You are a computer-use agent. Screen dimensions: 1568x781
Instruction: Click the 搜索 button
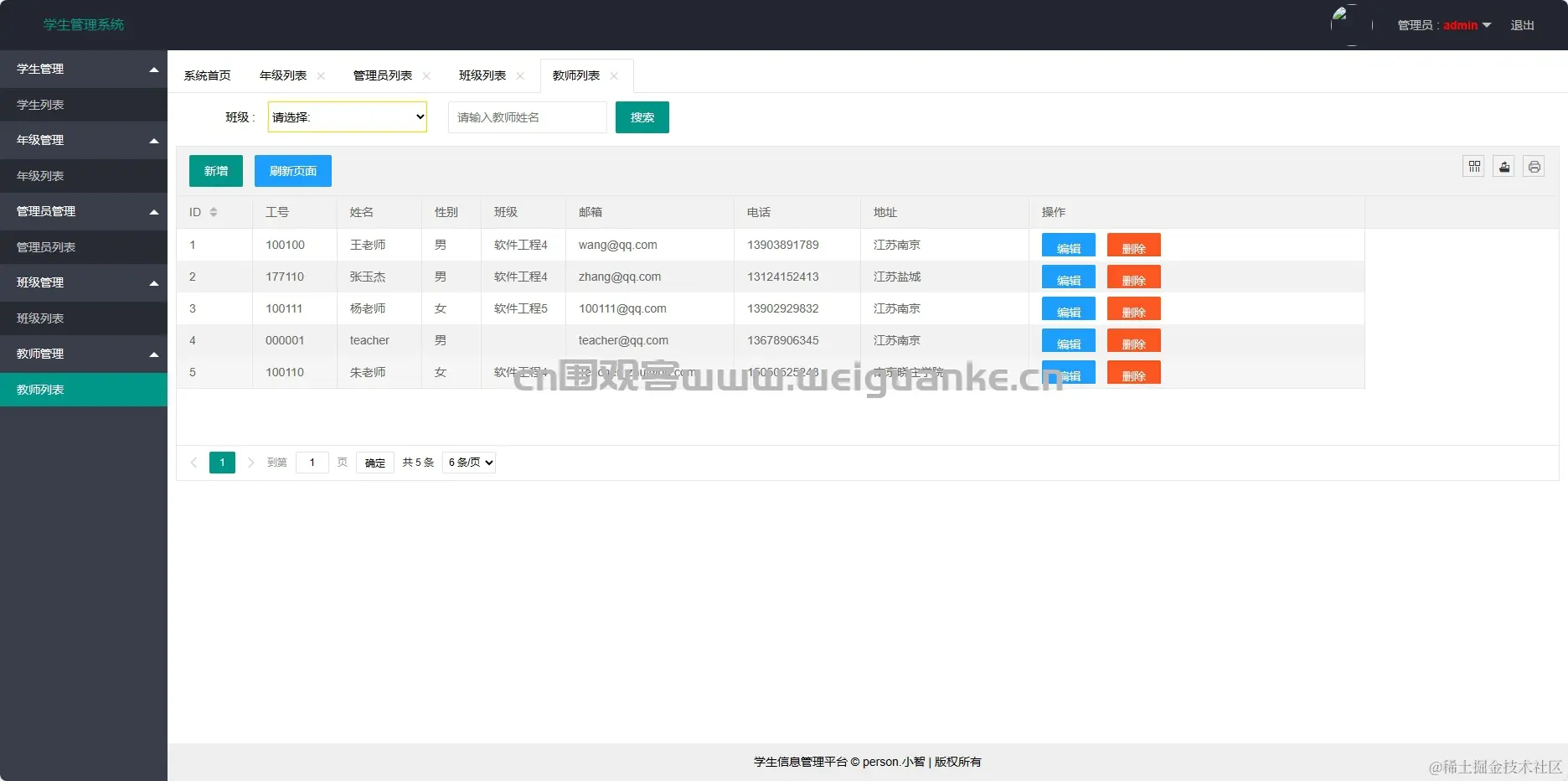tap(642, 117)
